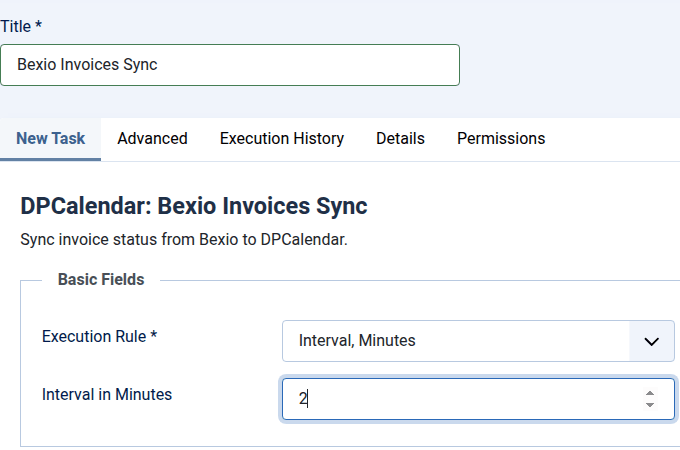Click the Interval in Minutes label
Image resolution: width=680 pixels, height=450 pixels.
pos(107,395)
